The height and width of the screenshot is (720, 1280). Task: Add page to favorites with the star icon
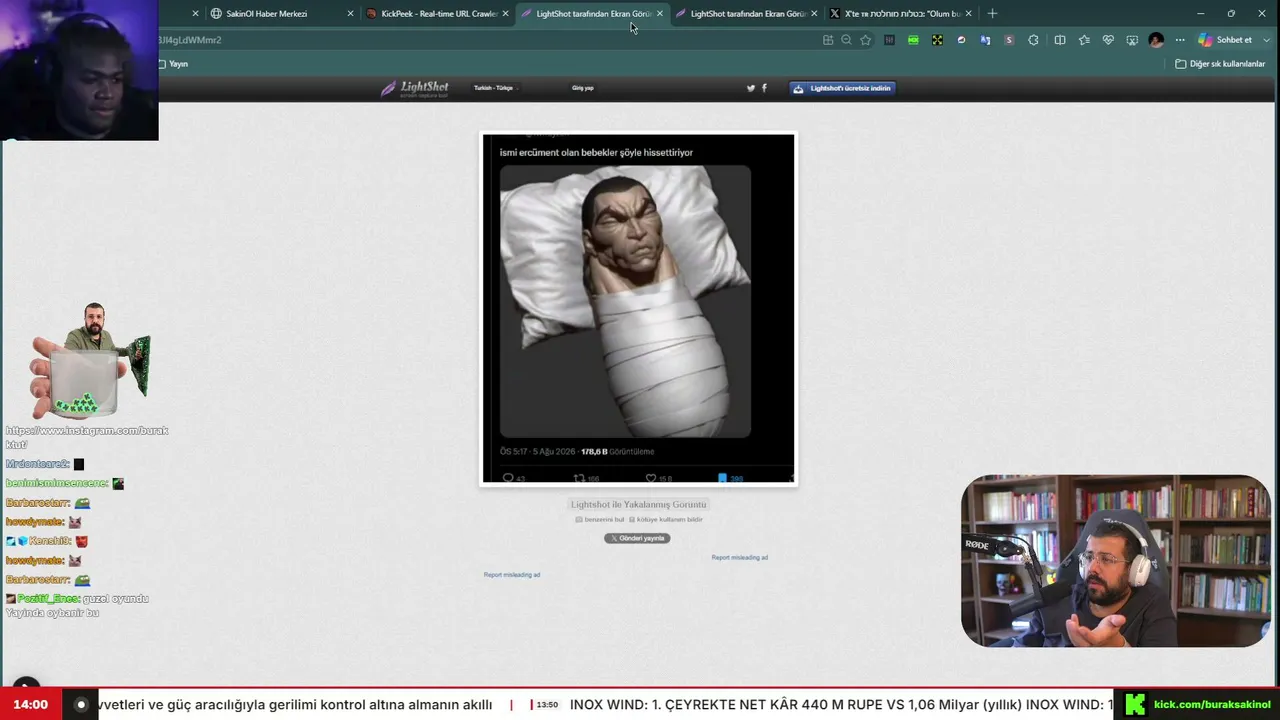pos(866,40)
